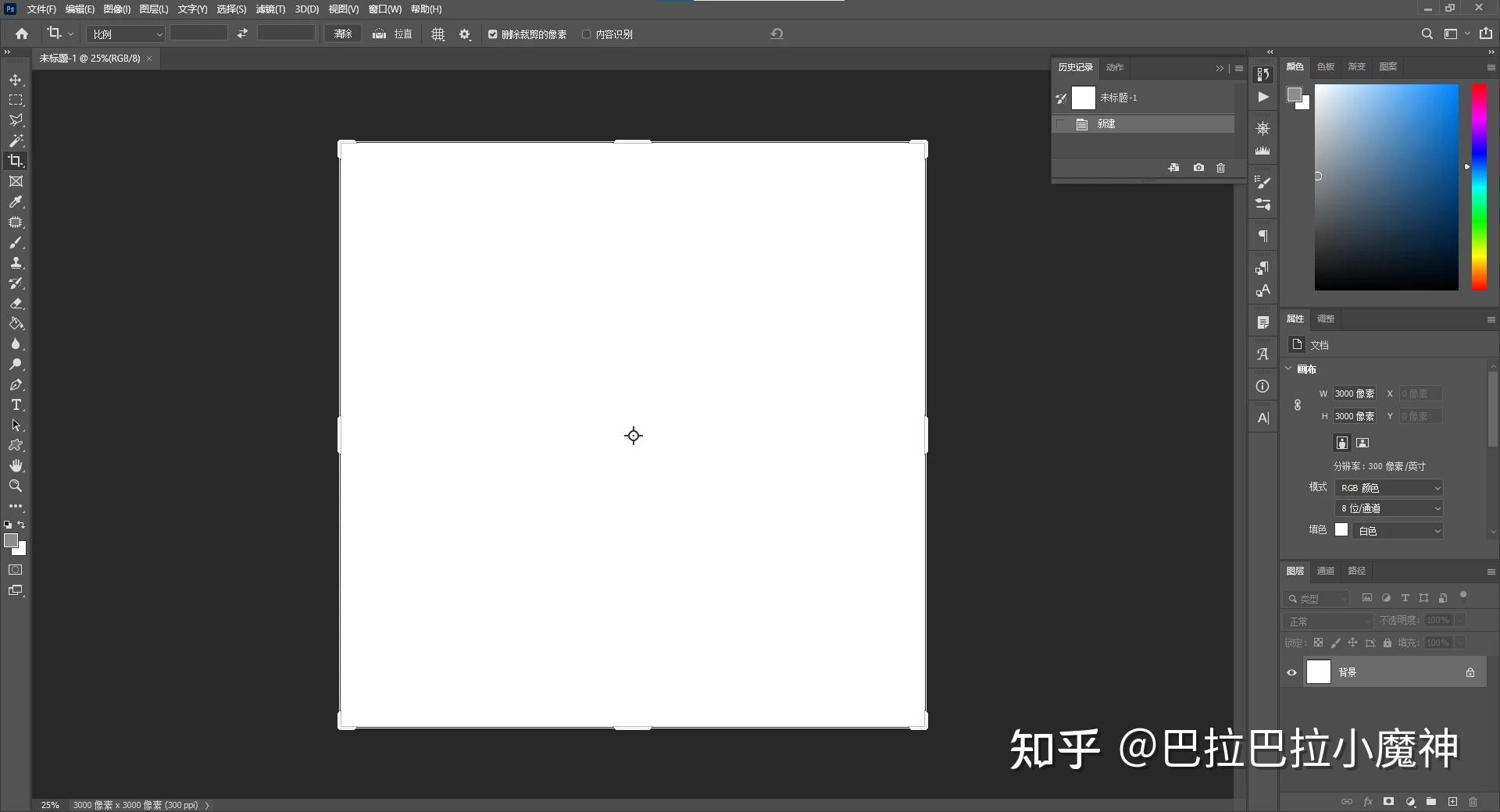
Task: Toggle Quick Mask mode
Action: click(16, 570)
